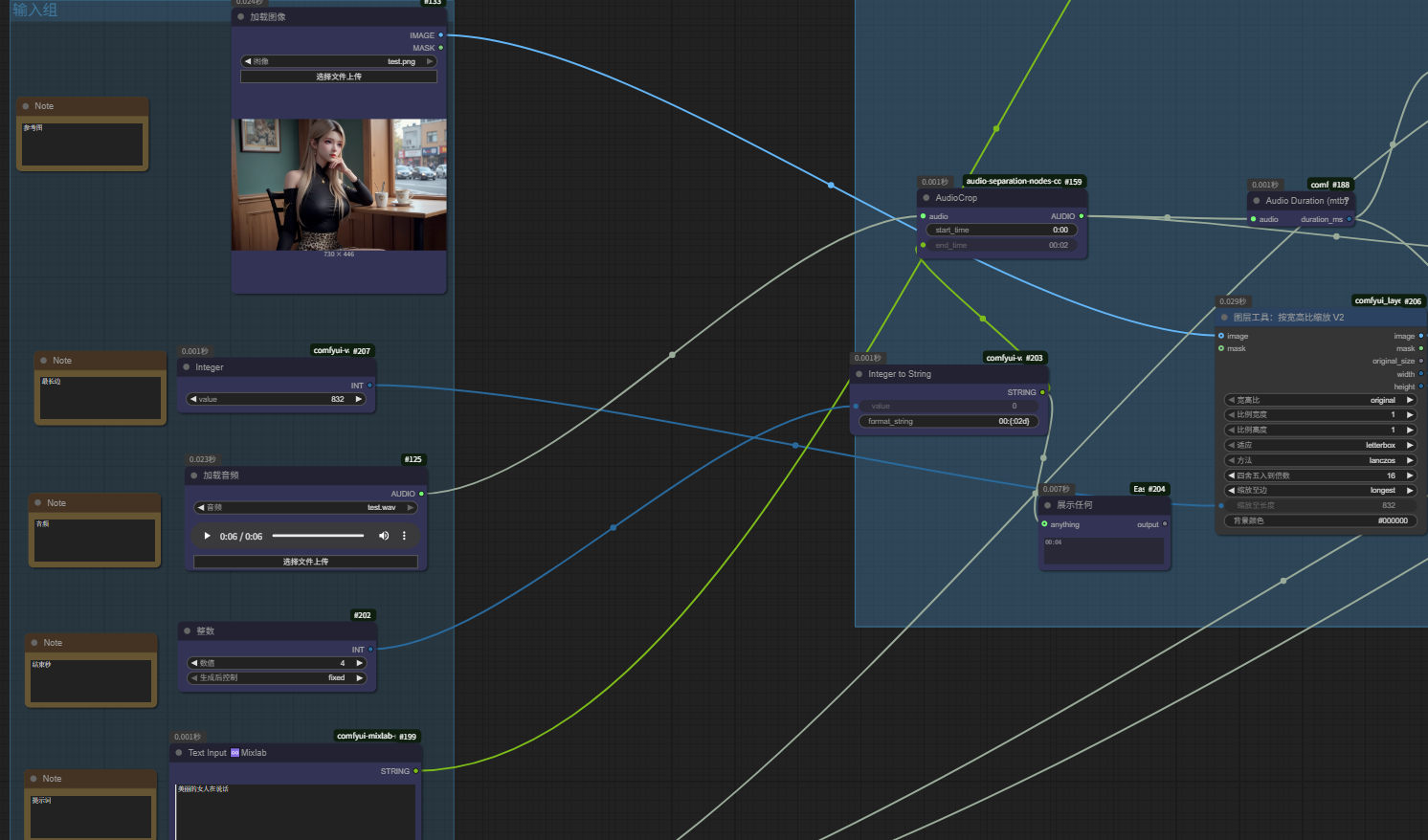Click height output port on node #206
Viewport: 1428px width, 840px height.
(x=1420, y=387)
